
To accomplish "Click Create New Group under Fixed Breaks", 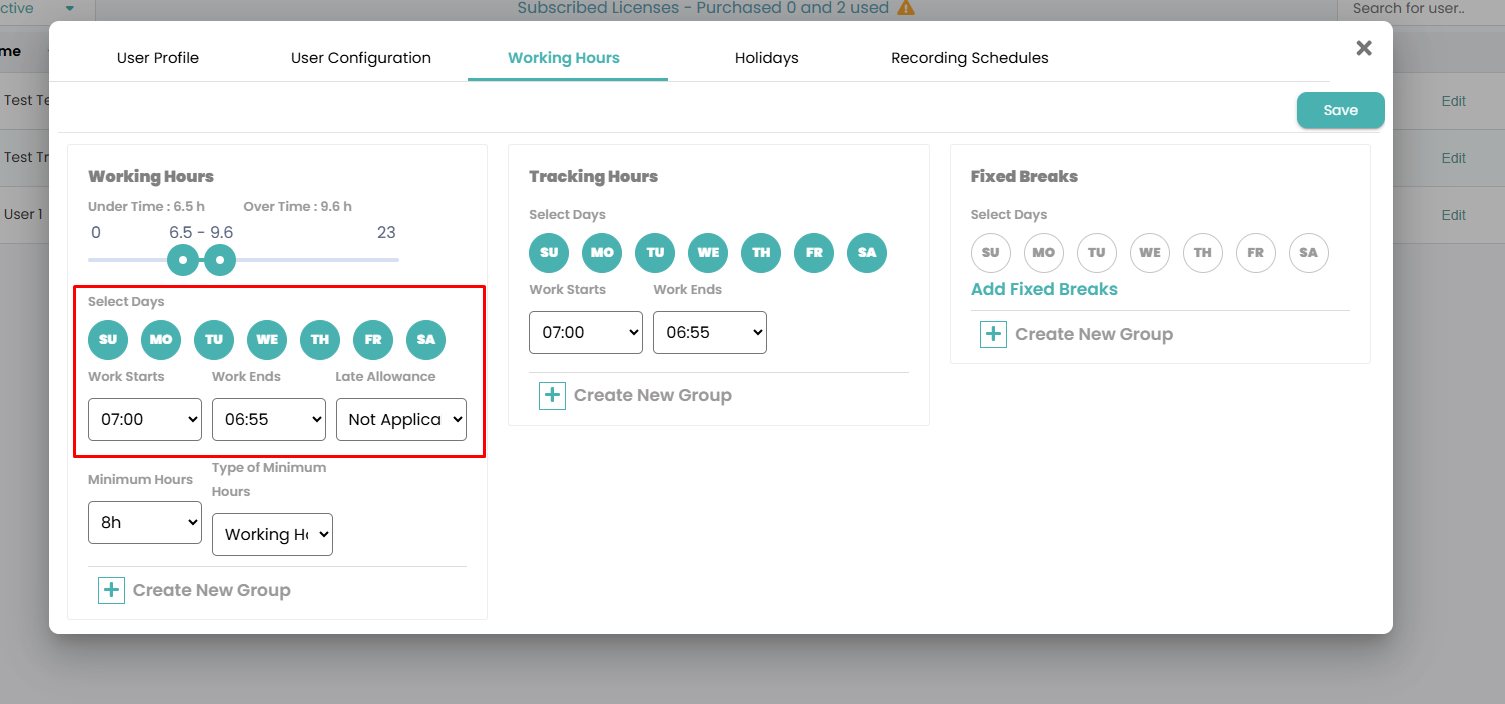I will point(1094,334).
